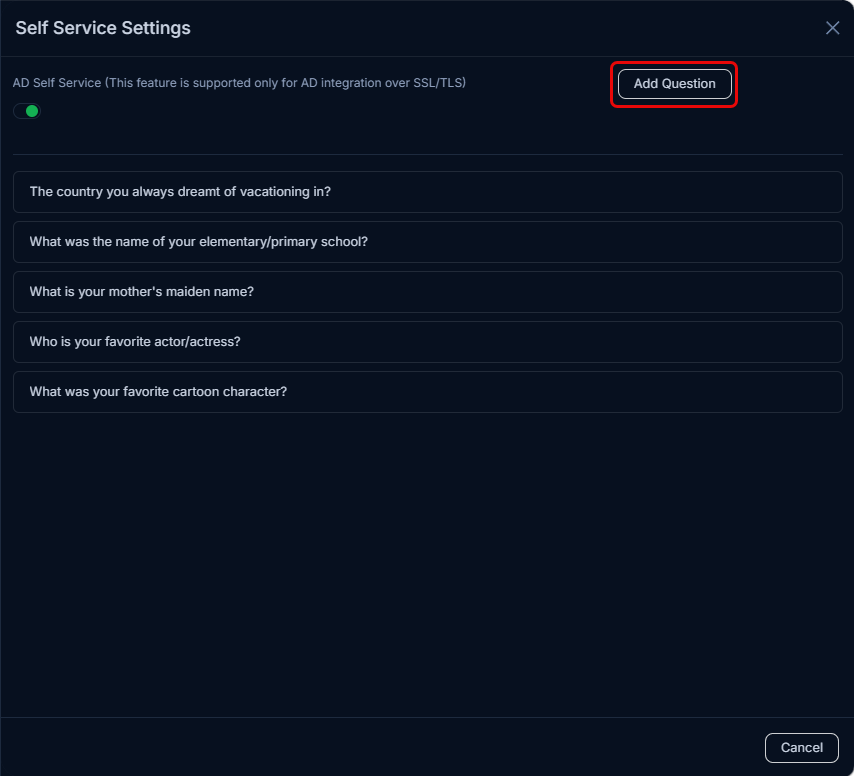Click the AD Self Service description label
Viewport: 854px width, 776px height.
(x=239, y=83)
